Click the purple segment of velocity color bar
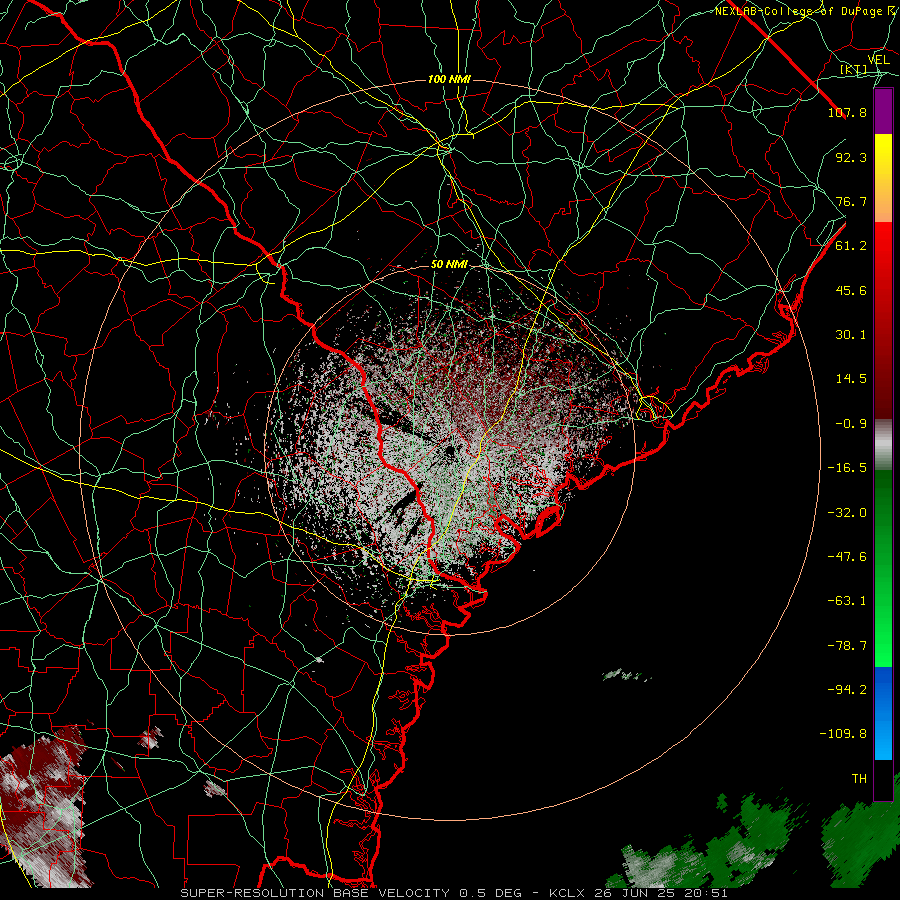900x900 pixels. point(883,111)
